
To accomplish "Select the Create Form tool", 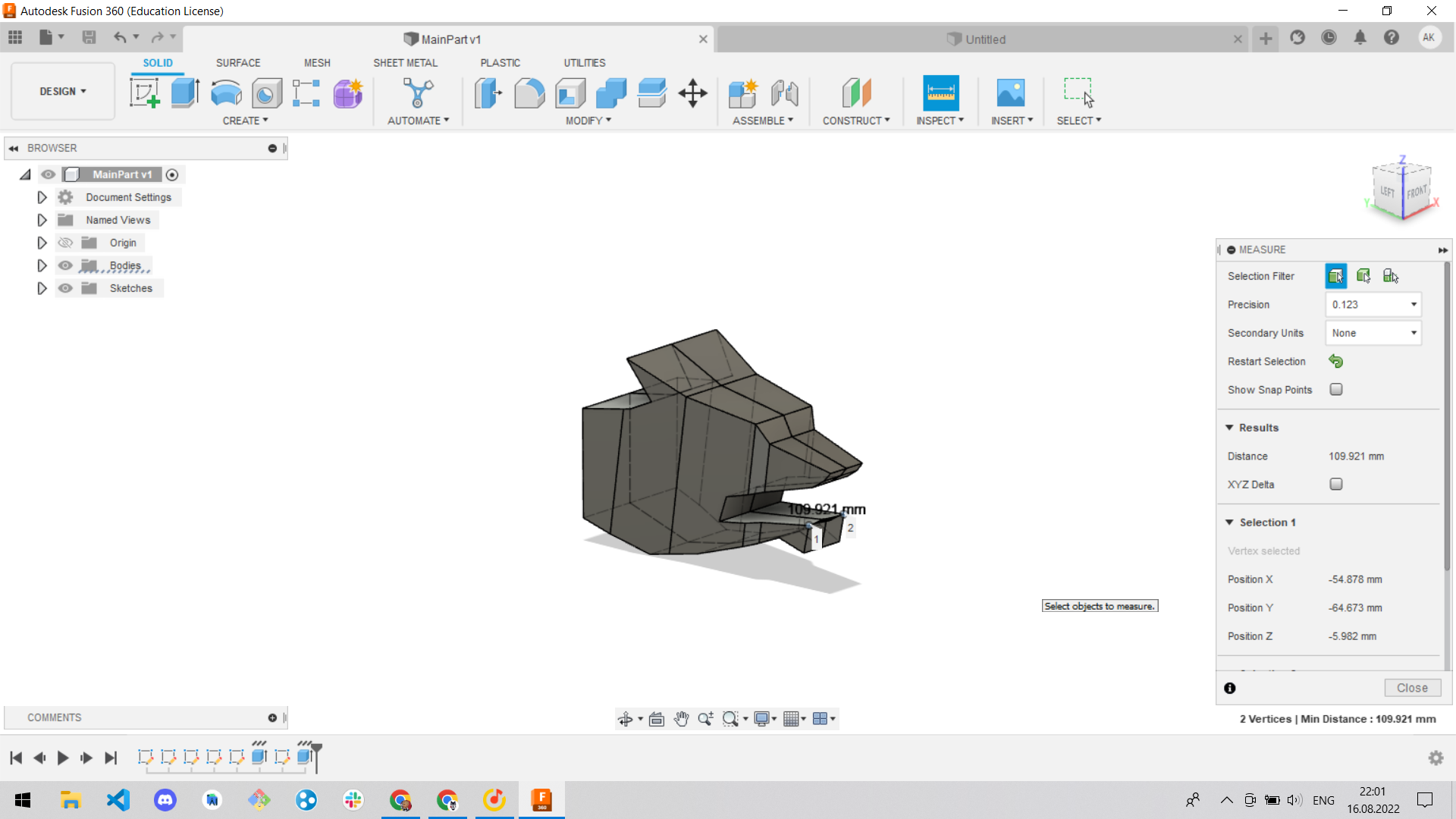I will coord(348,93).
